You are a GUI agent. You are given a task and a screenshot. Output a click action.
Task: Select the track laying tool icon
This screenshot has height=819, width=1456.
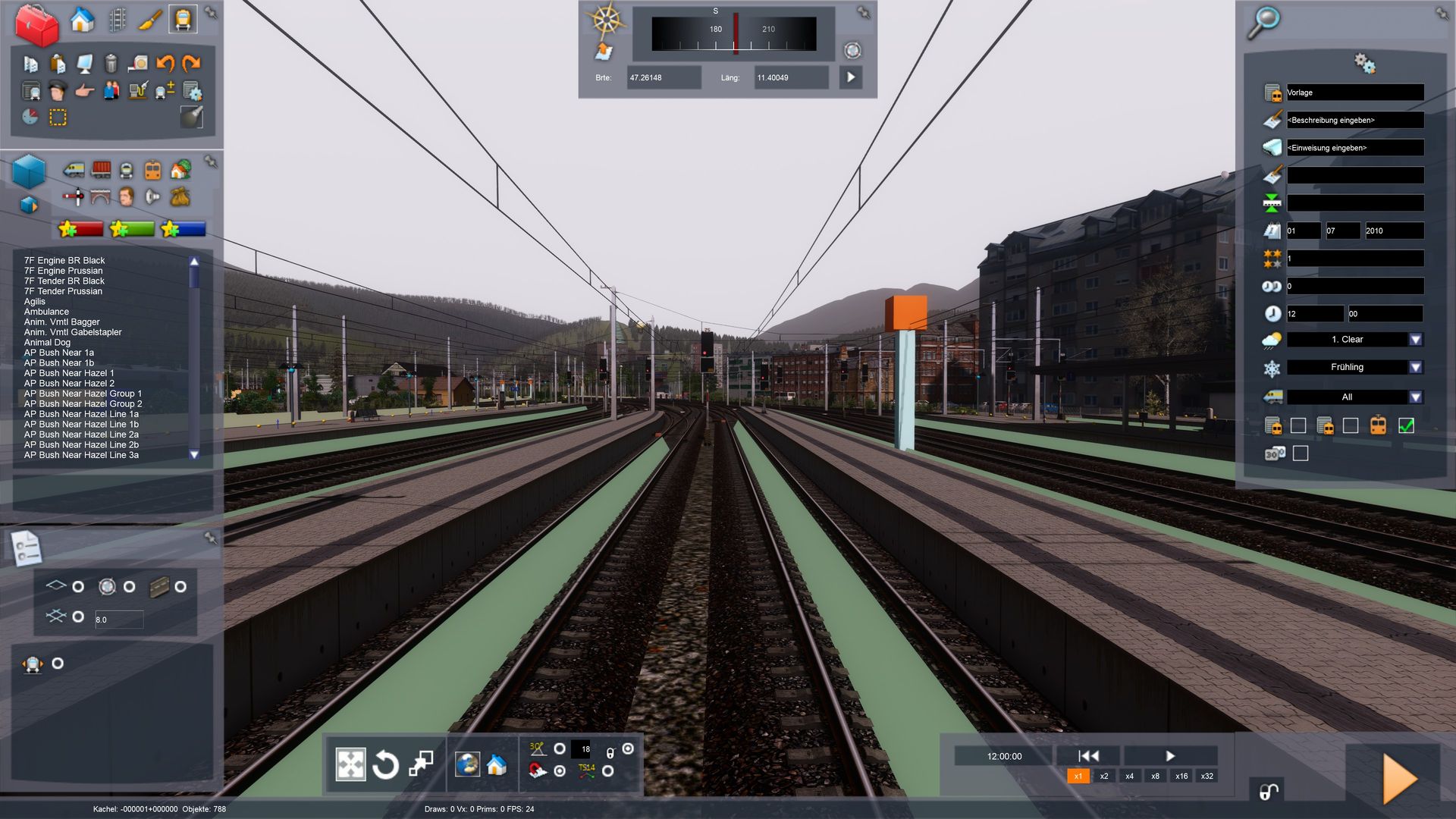(117, 20)
